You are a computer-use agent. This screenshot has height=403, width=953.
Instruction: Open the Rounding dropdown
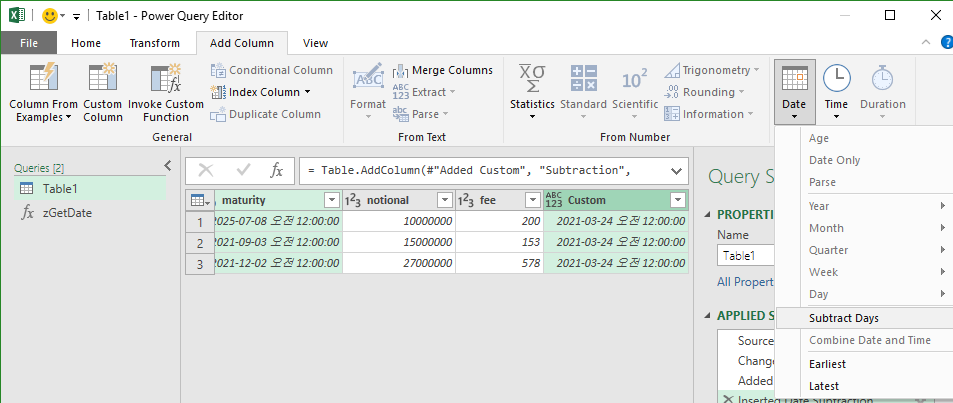tap(704, 92)
